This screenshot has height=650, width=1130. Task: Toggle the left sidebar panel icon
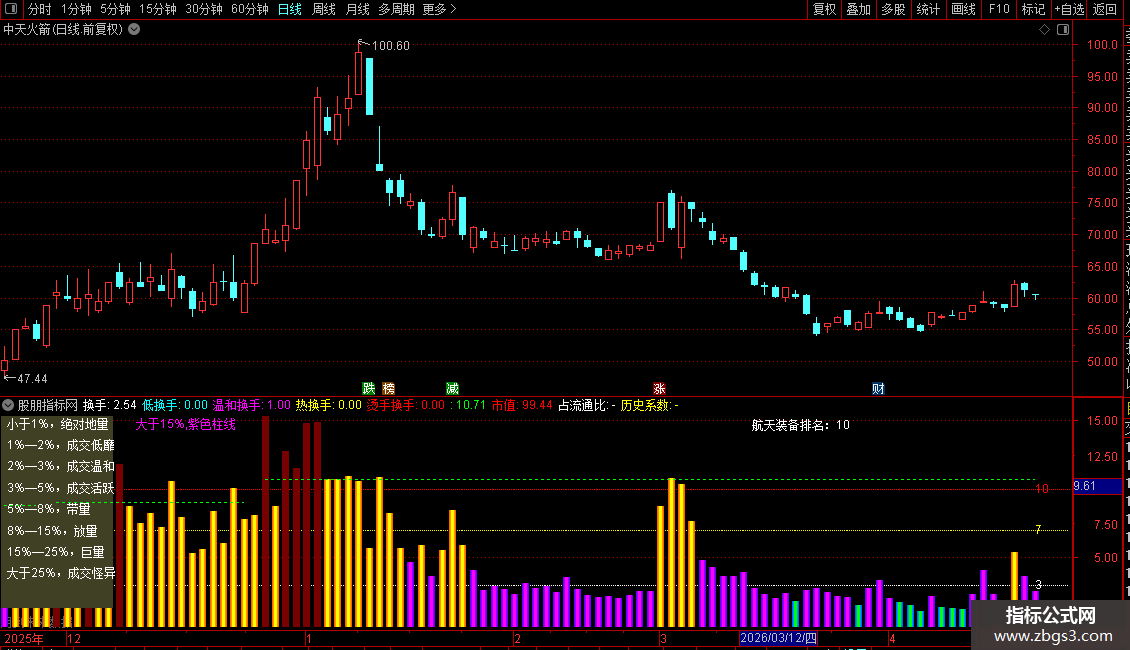[x=11, y=9]
